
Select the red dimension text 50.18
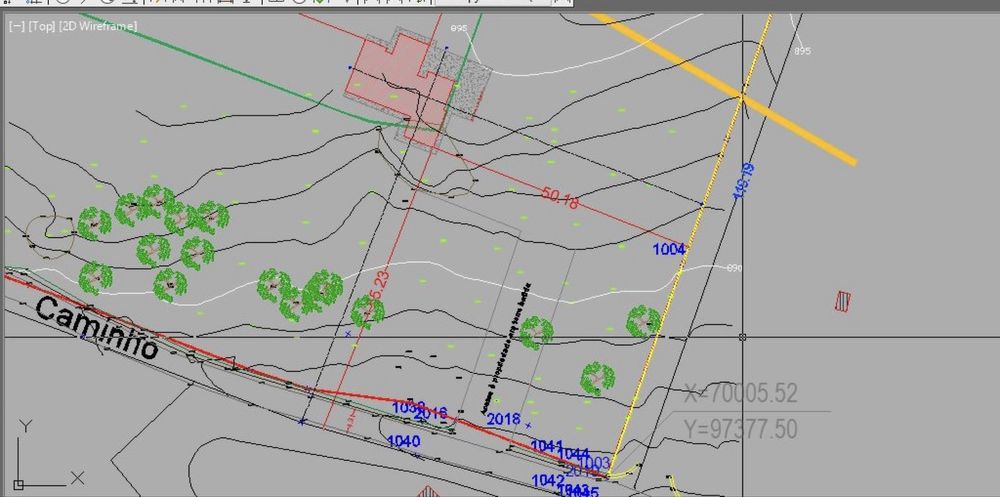[x=560, y=198]
